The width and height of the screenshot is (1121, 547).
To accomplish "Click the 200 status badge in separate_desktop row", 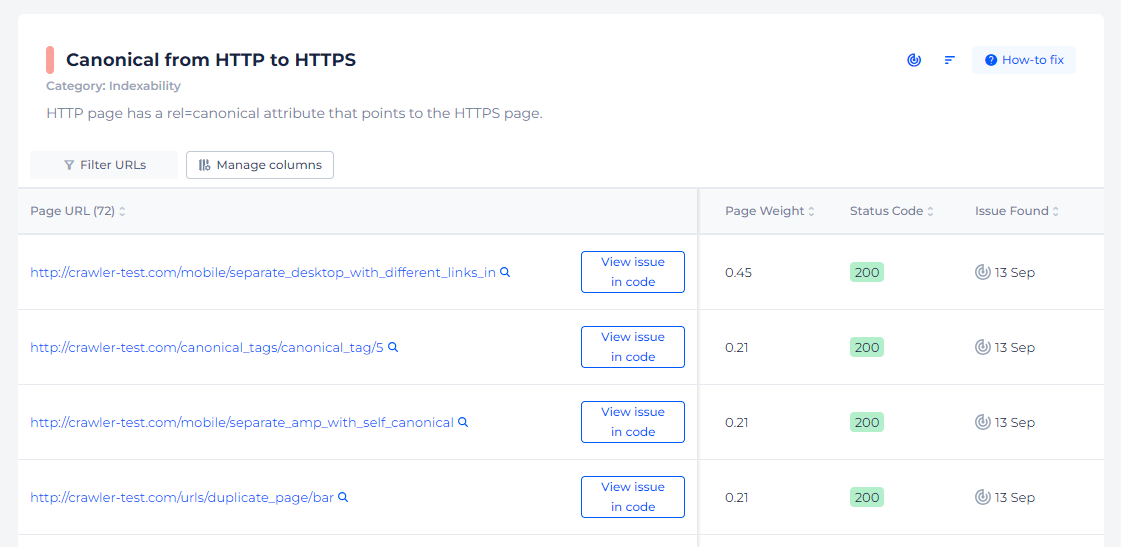I will click(x=866, y=272).
